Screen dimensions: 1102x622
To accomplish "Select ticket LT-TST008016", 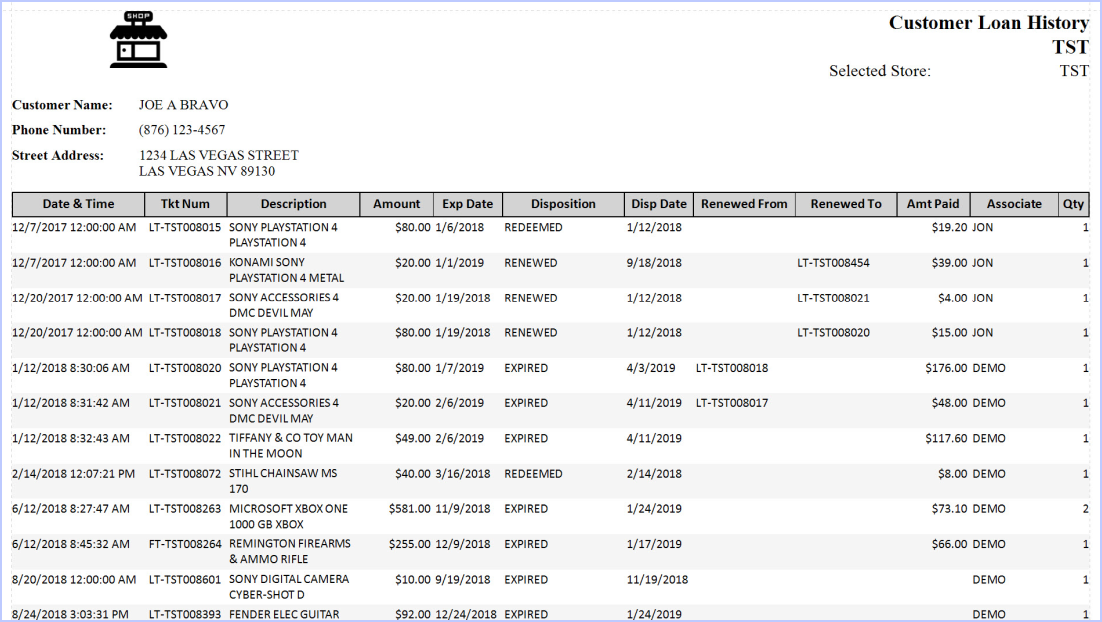I will click(x=185, y=263).
